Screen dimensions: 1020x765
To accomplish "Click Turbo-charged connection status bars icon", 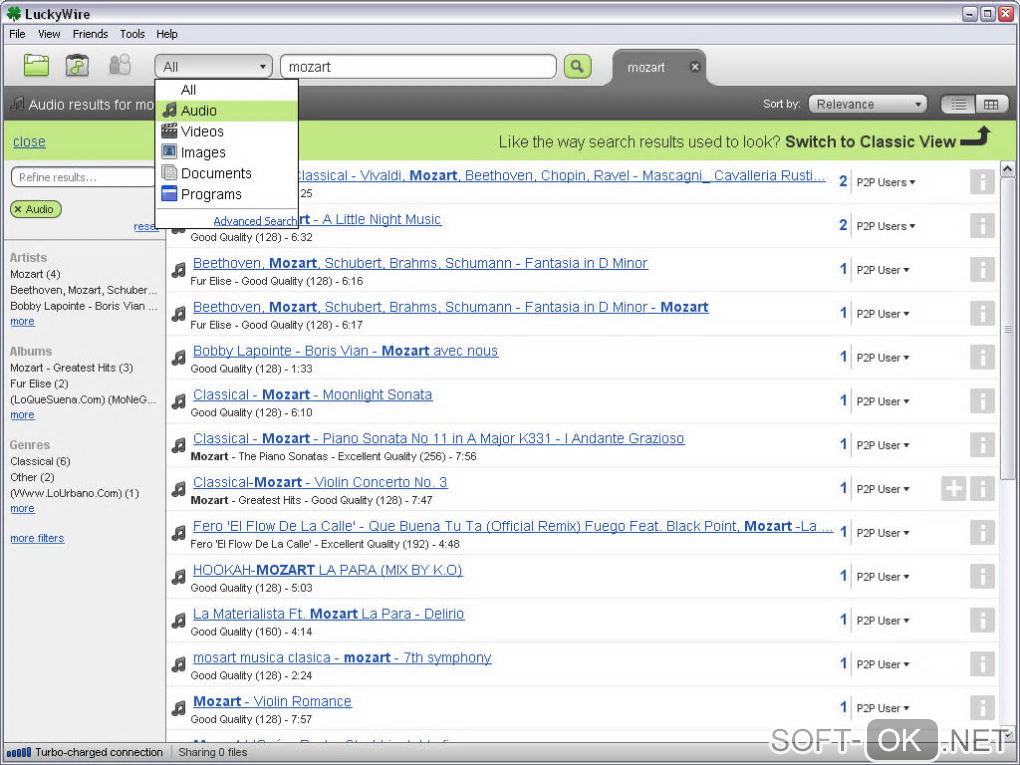I will [18, 753].
